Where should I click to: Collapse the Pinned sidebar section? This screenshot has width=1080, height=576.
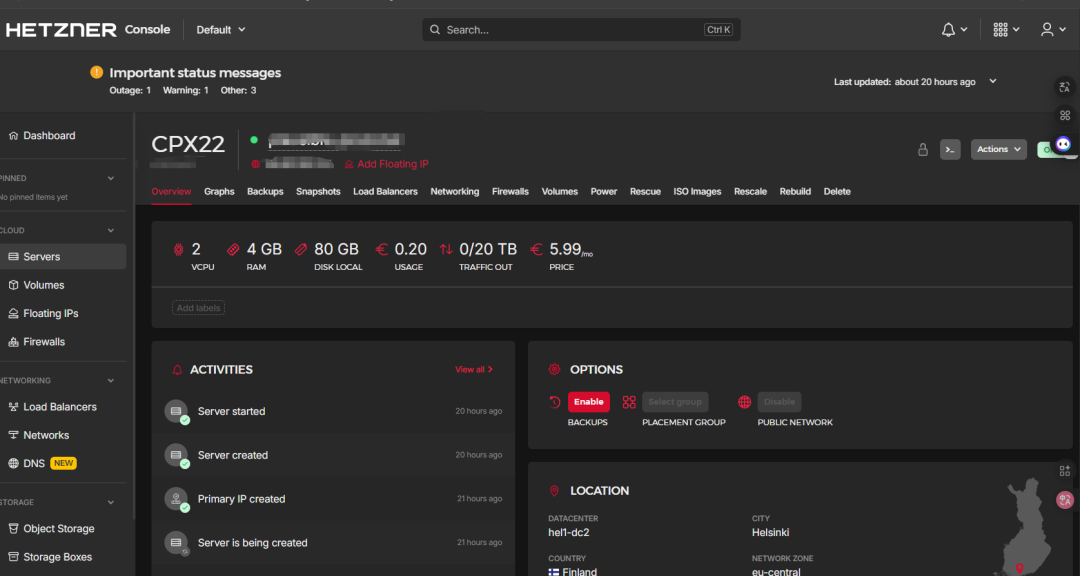click(x=111, y=178)
